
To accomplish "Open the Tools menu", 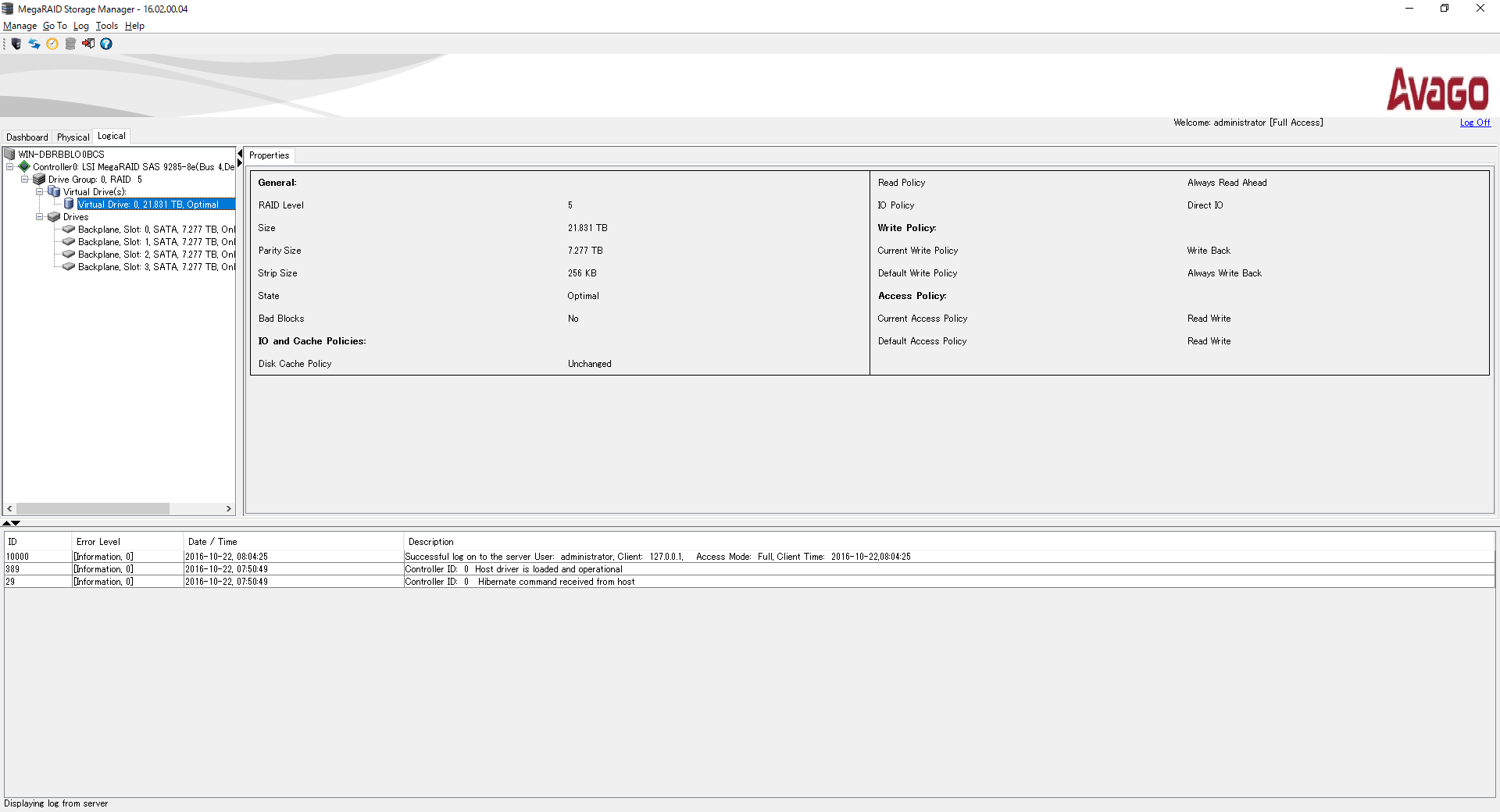I will pyautogui.click(x=107, y=26).
